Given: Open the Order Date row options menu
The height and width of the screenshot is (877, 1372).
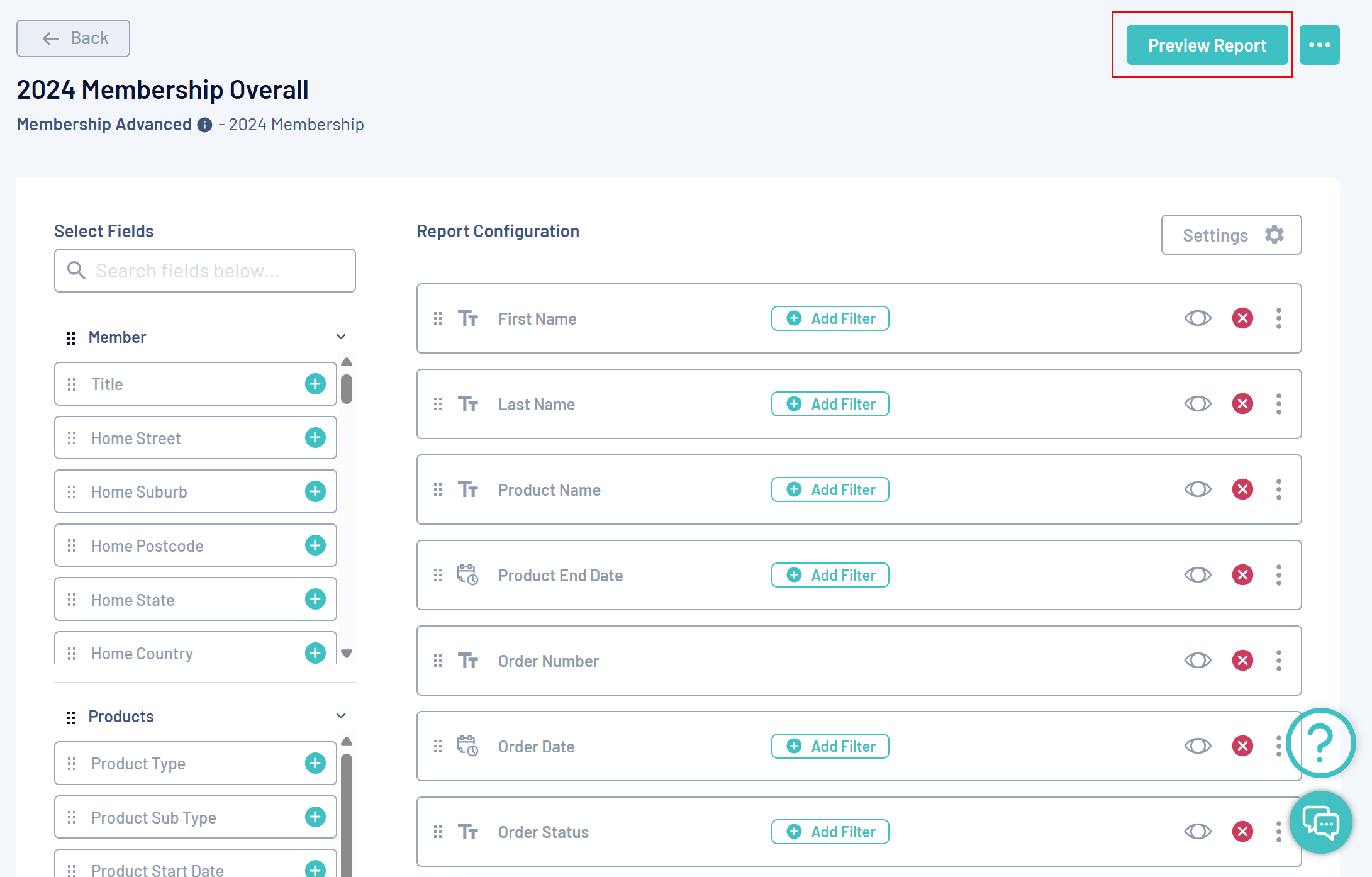Looking at the screenshot, I should 1278,746.
